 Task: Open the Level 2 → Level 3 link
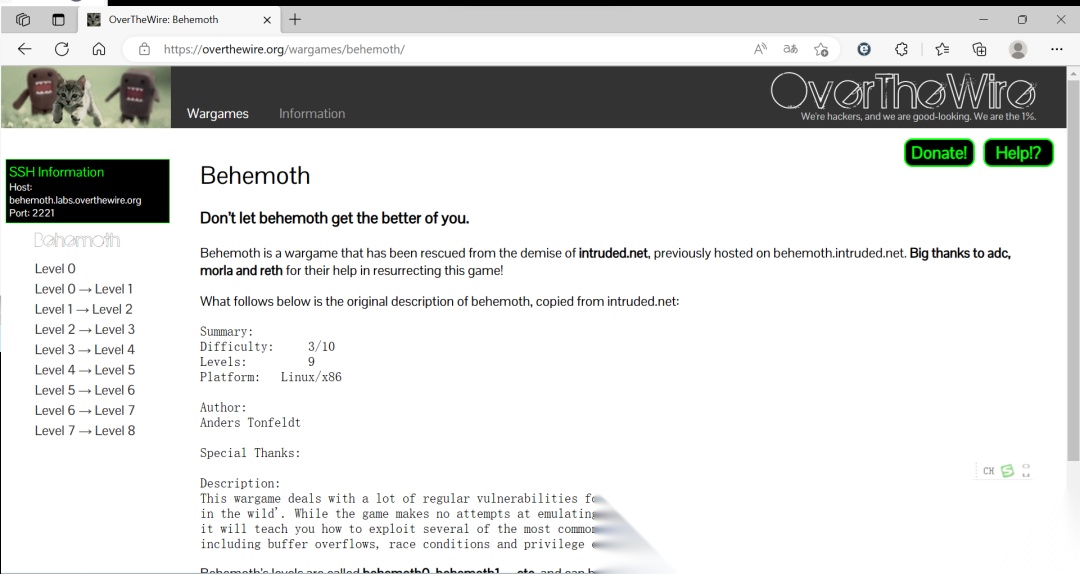(85, 329)
